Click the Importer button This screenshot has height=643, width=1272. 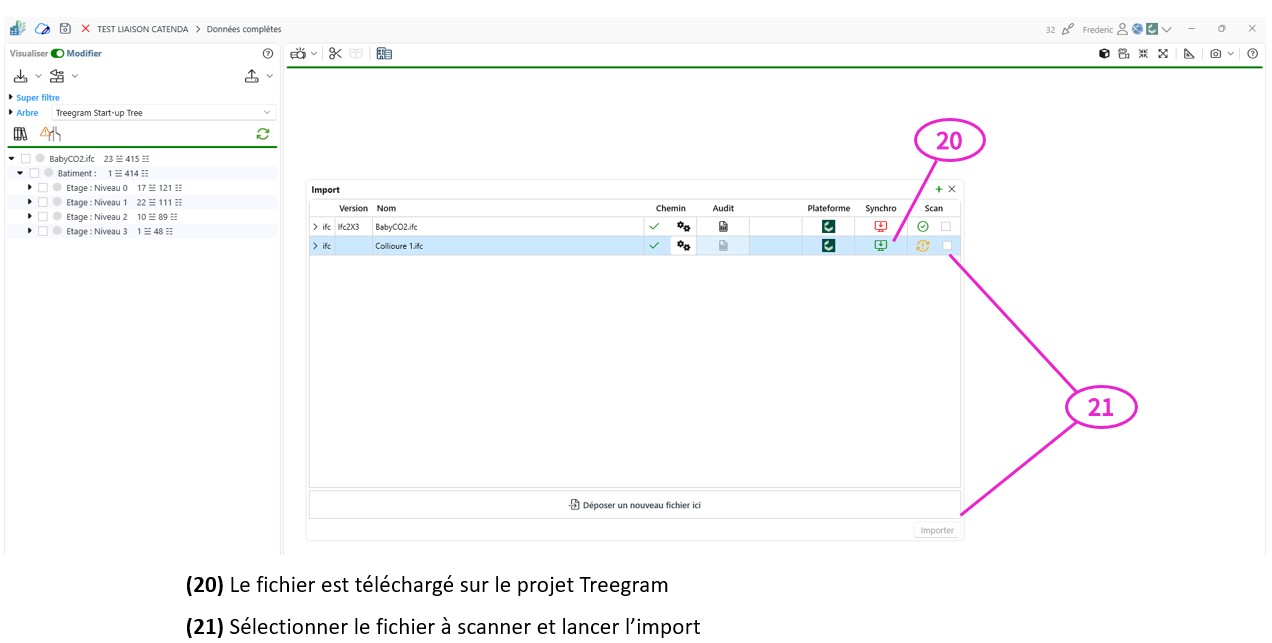pyautogui.click(x=937, y=531)
